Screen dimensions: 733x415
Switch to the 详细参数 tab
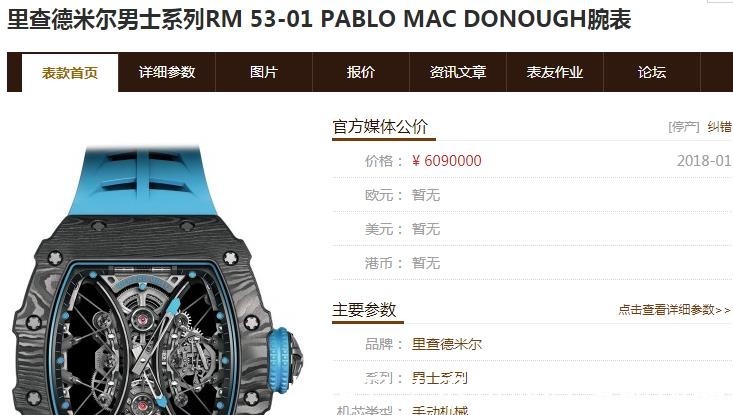166,72
